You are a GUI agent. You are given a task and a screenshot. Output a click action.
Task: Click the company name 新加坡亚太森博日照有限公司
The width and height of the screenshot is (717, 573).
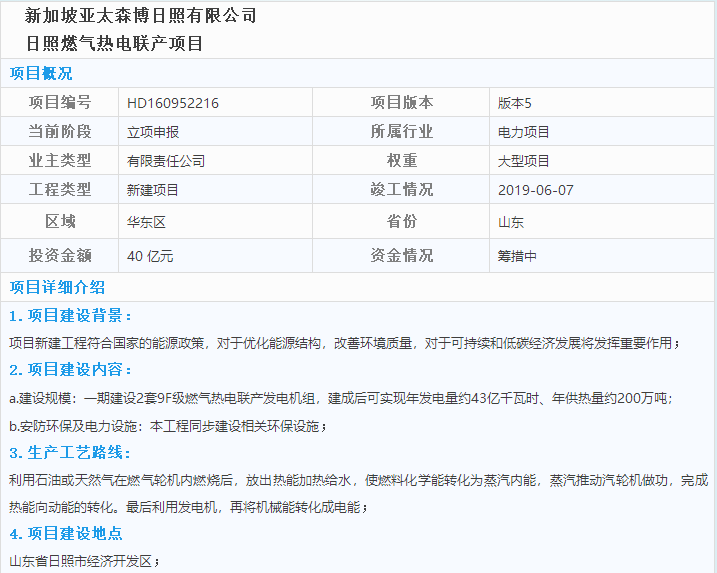[140, 16]
